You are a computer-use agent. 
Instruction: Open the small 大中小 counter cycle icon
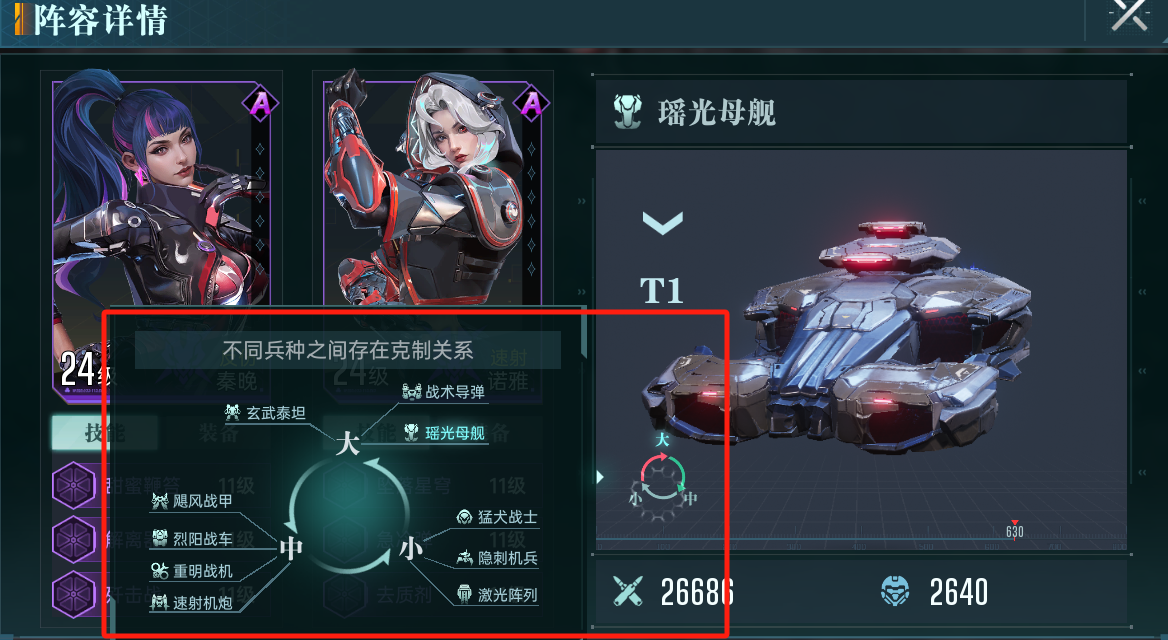pyautogui.click(x=662, y=476)
